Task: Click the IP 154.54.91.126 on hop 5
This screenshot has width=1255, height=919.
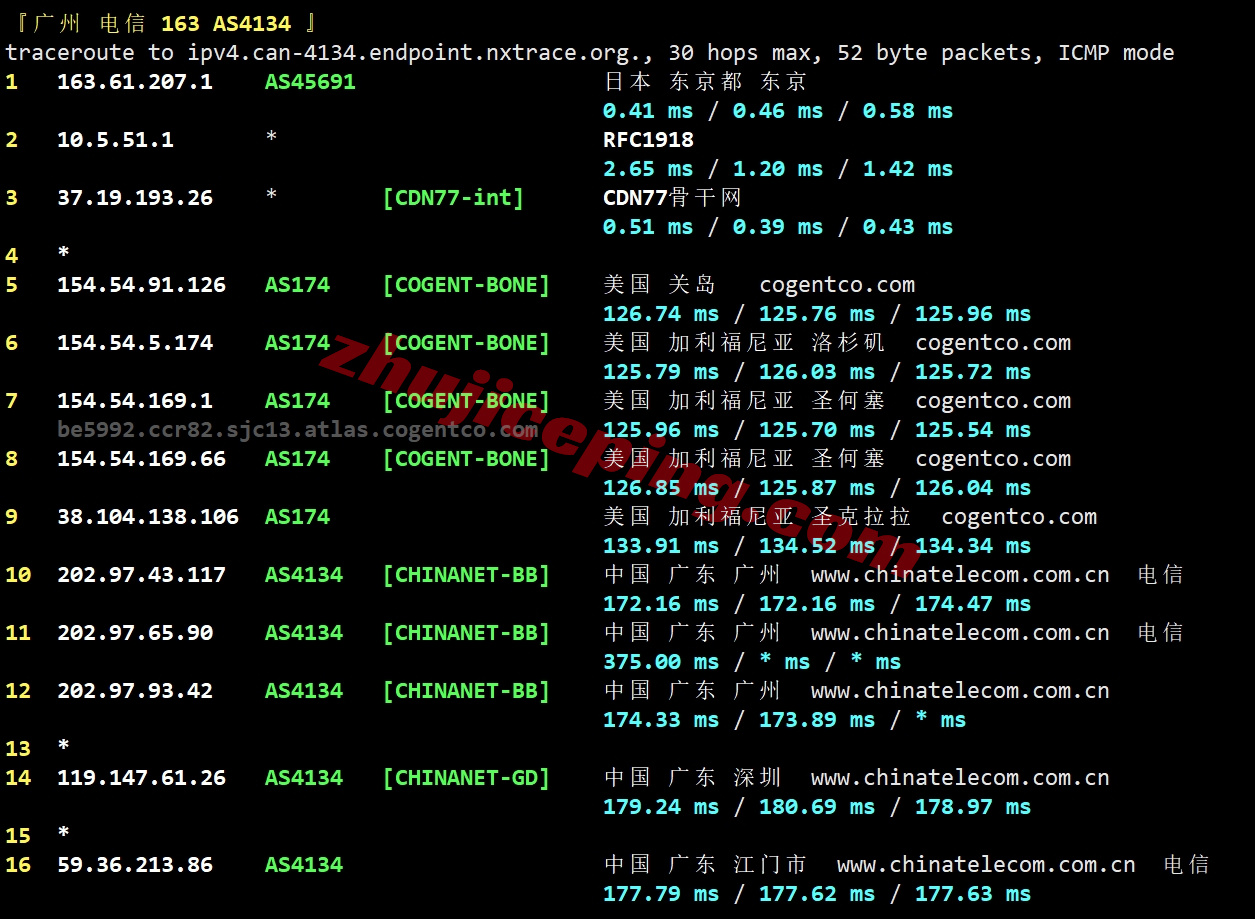Action: pyautogui.click(x=141, y=285)
